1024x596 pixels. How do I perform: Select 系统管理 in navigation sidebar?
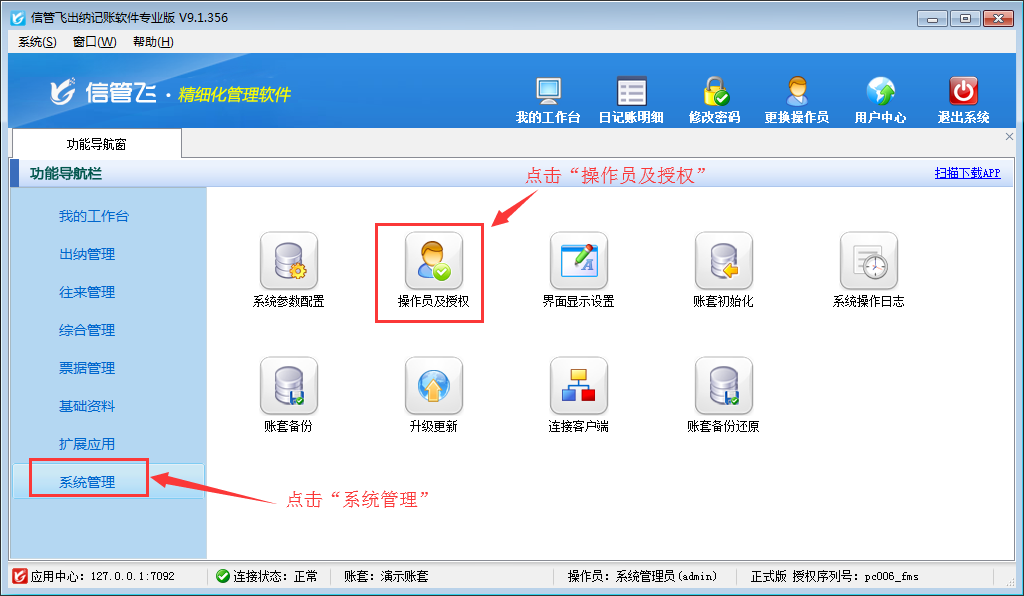[87, 482]
